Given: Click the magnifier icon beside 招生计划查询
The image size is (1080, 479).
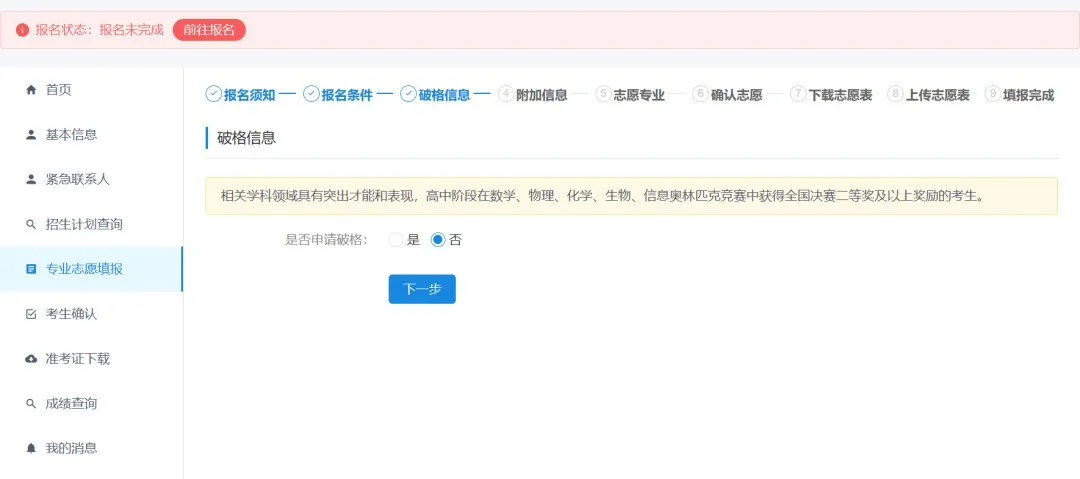Looking at the screenshot, I should (30, 225).
